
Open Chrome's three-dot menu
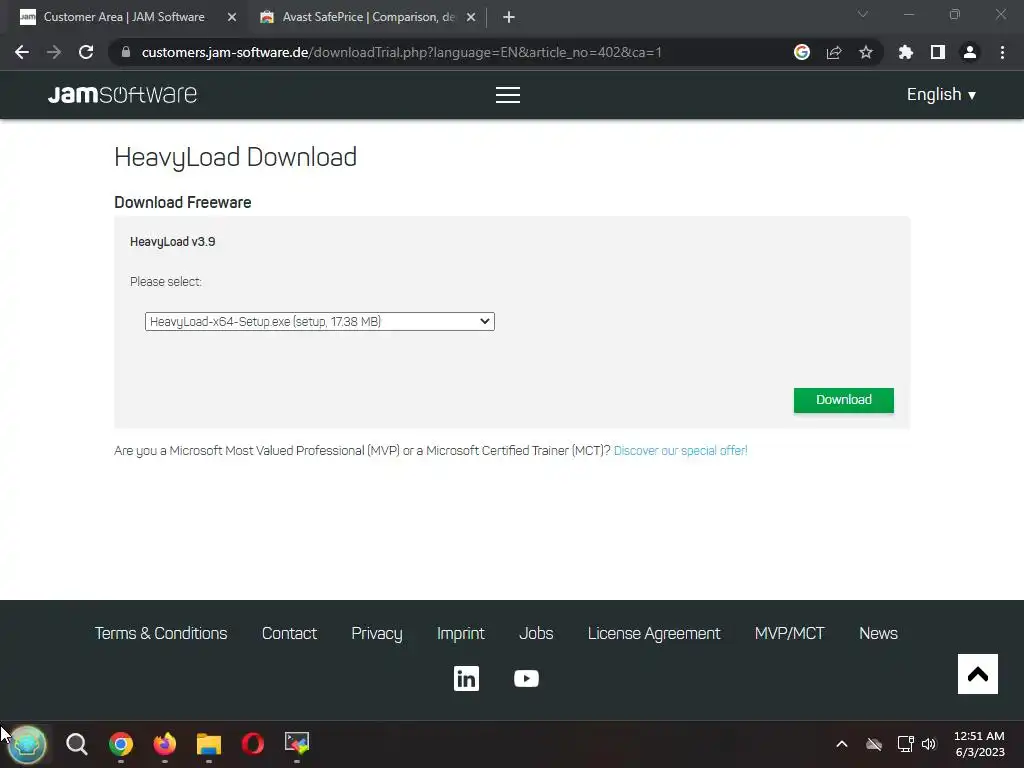click(1002, 52)
